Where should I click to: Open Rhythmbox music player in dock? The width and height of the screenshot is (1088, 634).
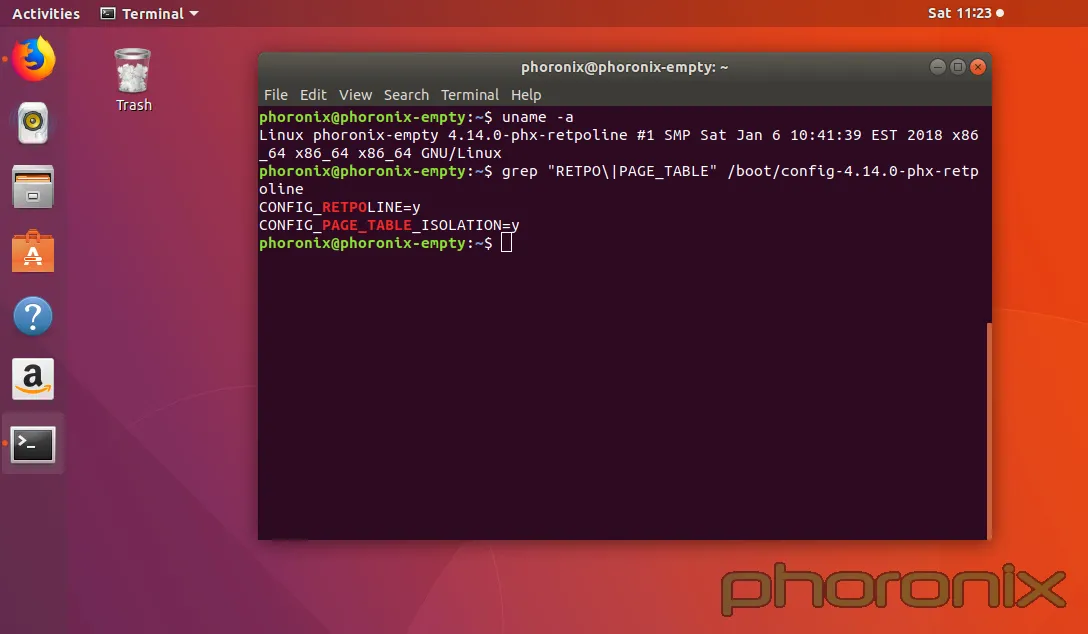coord(33,123)
